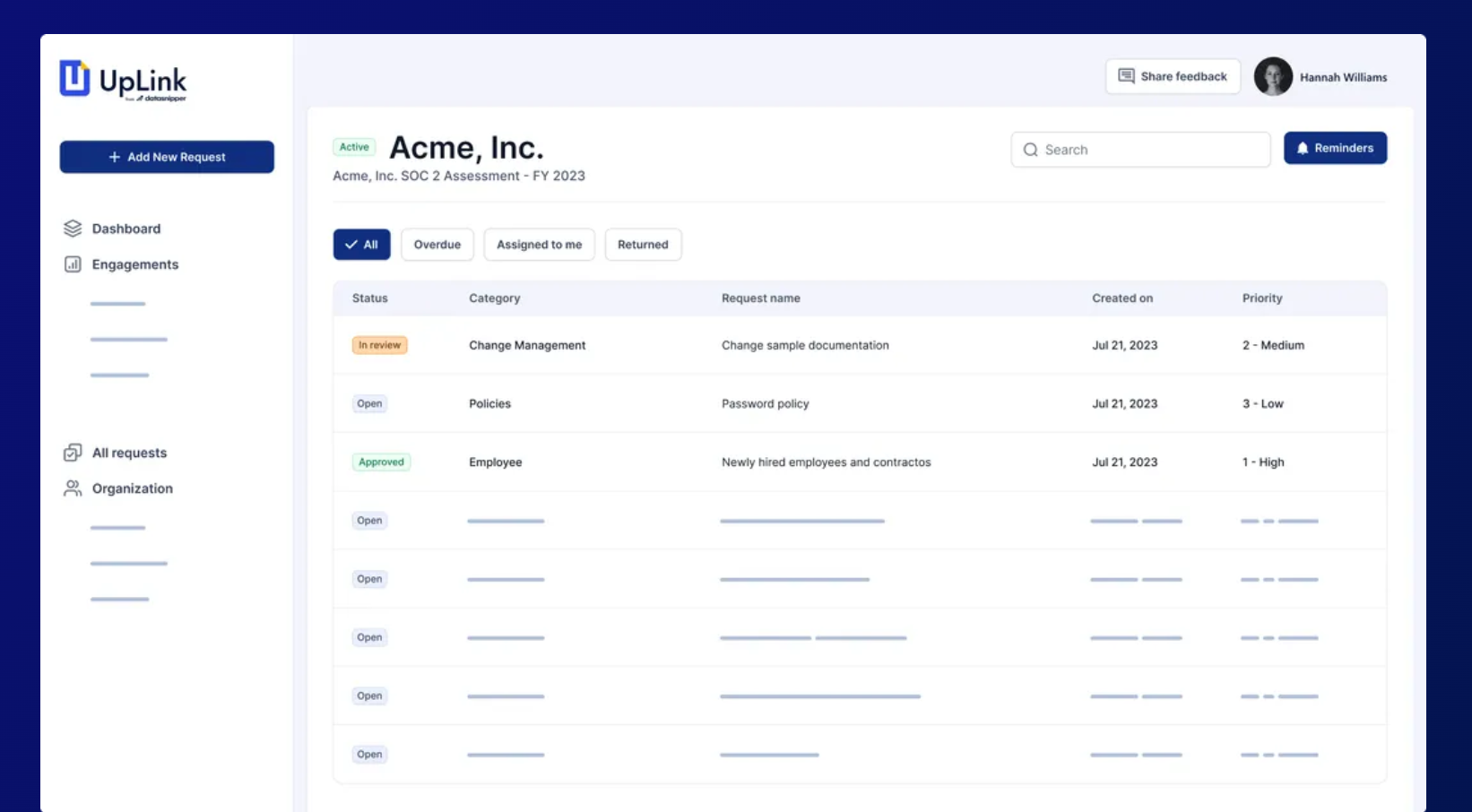
Task: Open Dashboard via its layers icon
Action: (x=73, y=229)
